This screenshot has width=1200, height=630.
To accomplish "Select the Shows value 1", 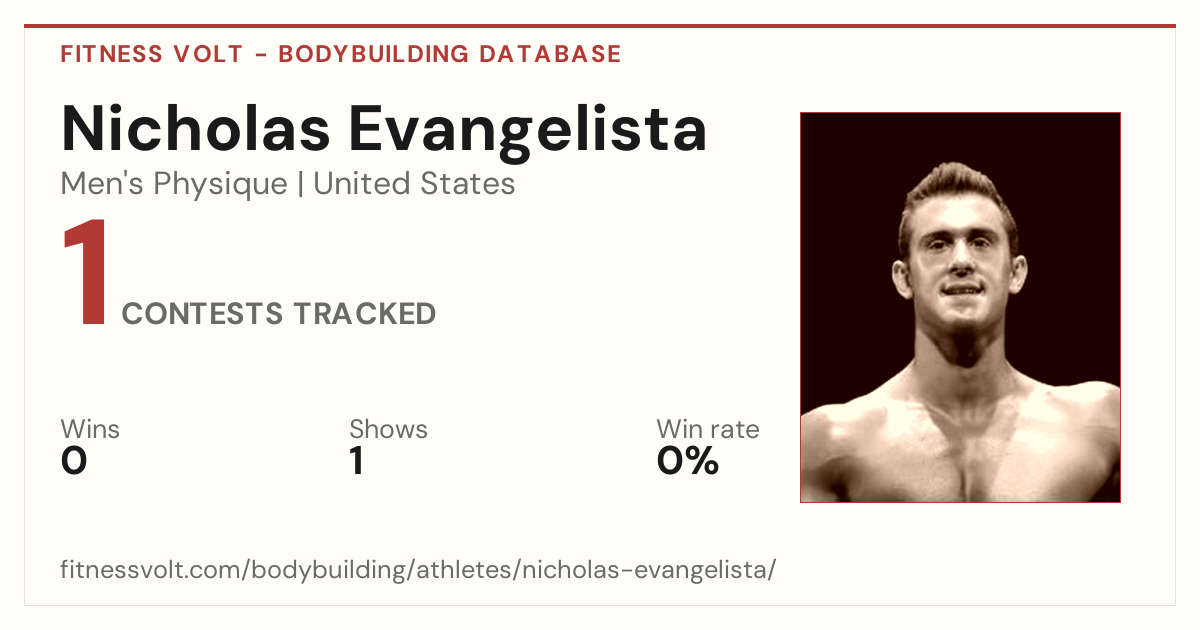I will [356, 461].
